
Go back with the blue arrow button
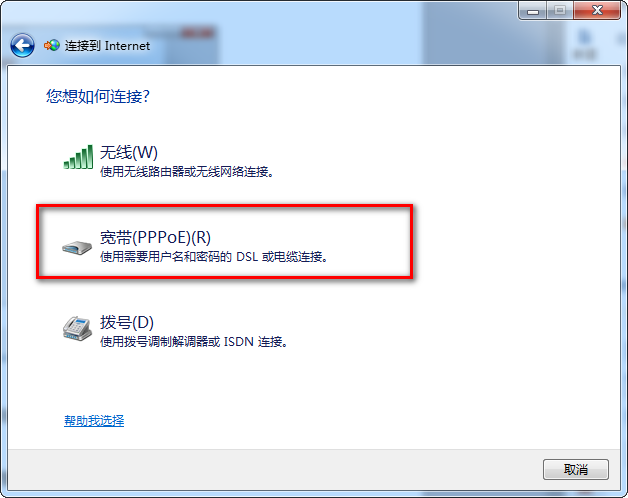click(x=22, y=45)
